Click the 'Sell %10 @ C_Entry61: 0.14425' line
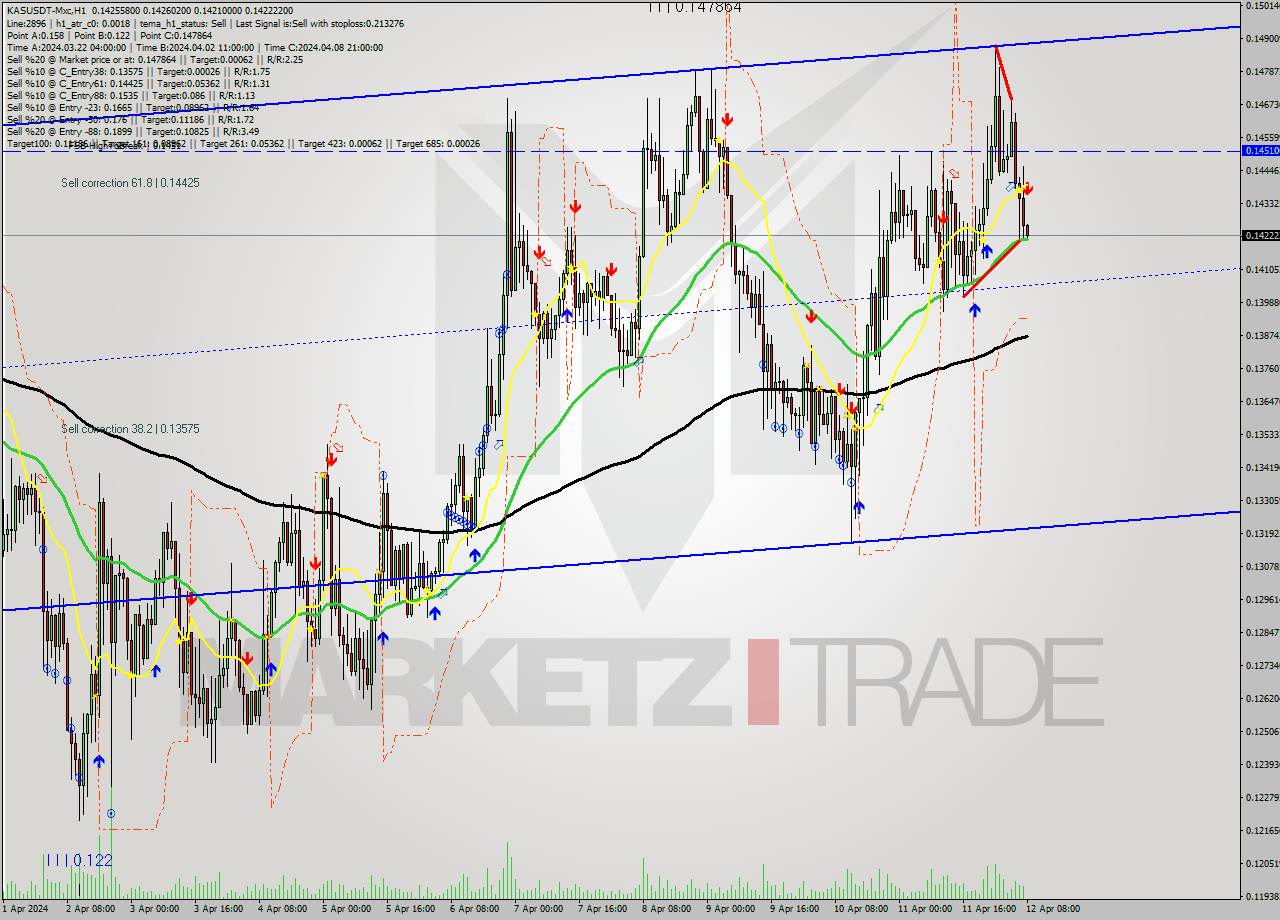Screen dimensions: 1280x920 [138, 83]
